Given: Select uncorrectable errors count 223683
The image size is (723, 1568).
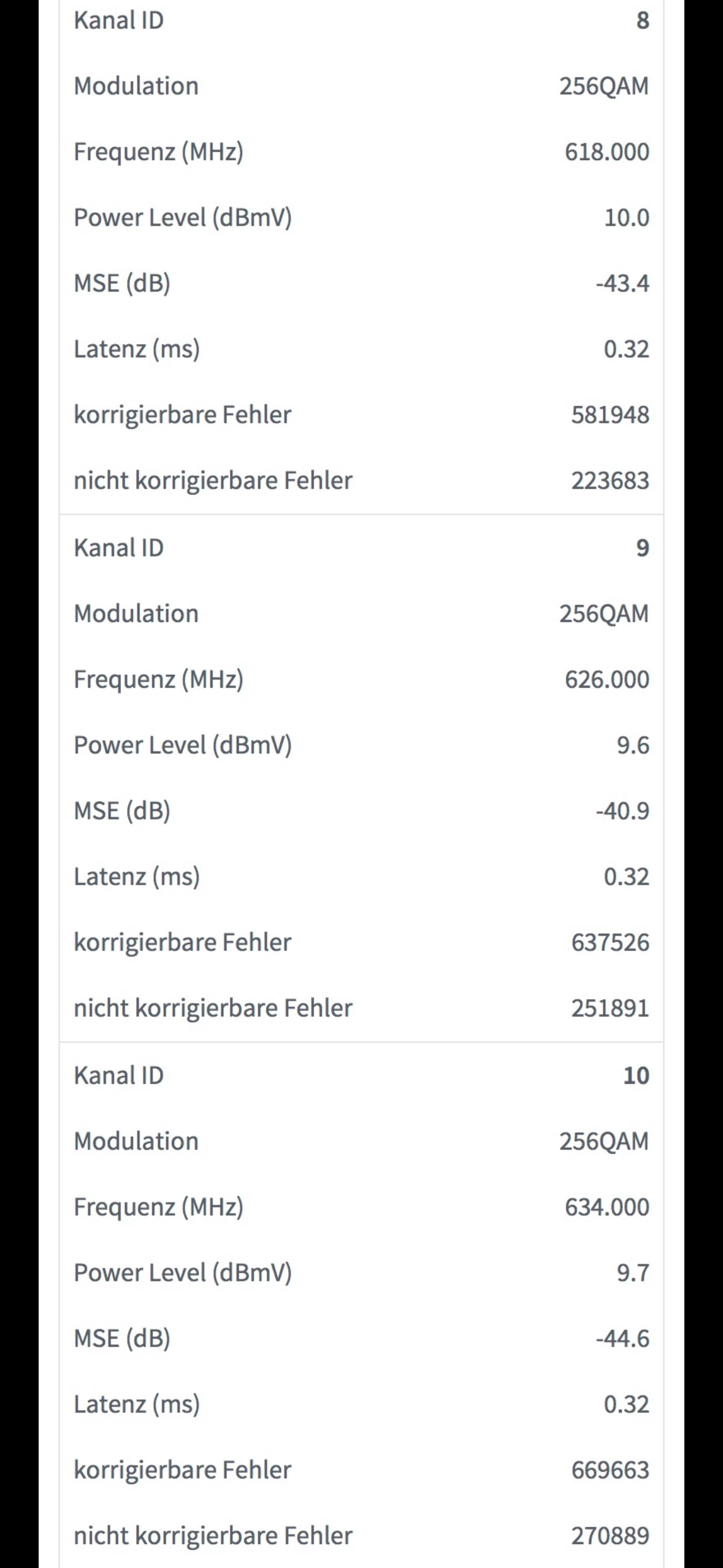Looking at the screenshot, I should point(610,480).
